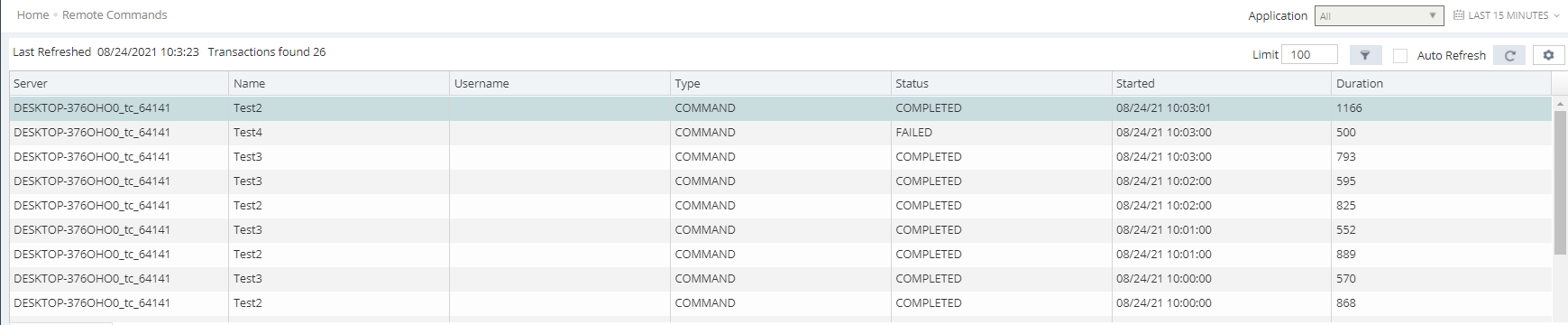Click the duration 595 cell
The width and height of the screenshot is (1568, 325).
point(1442,181)
